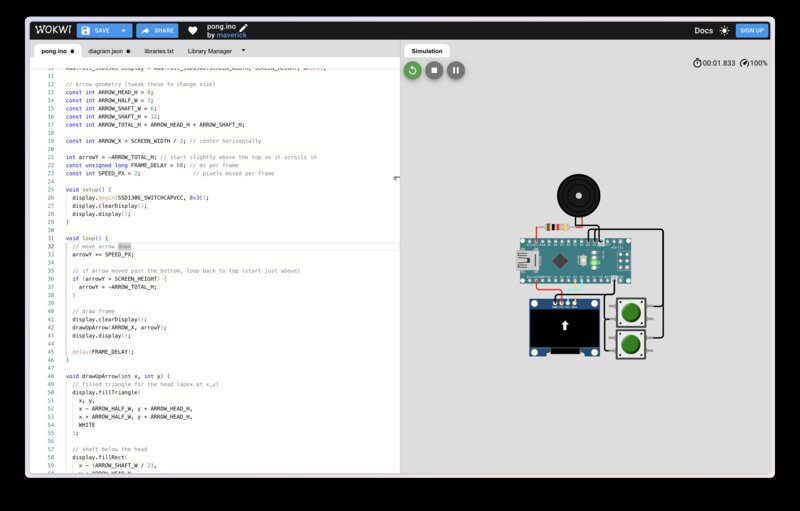Image resolution: width=800 pixels, height=511 pixels.
Task: Open the Save options dropdown arrow
Action: (122, 30)
